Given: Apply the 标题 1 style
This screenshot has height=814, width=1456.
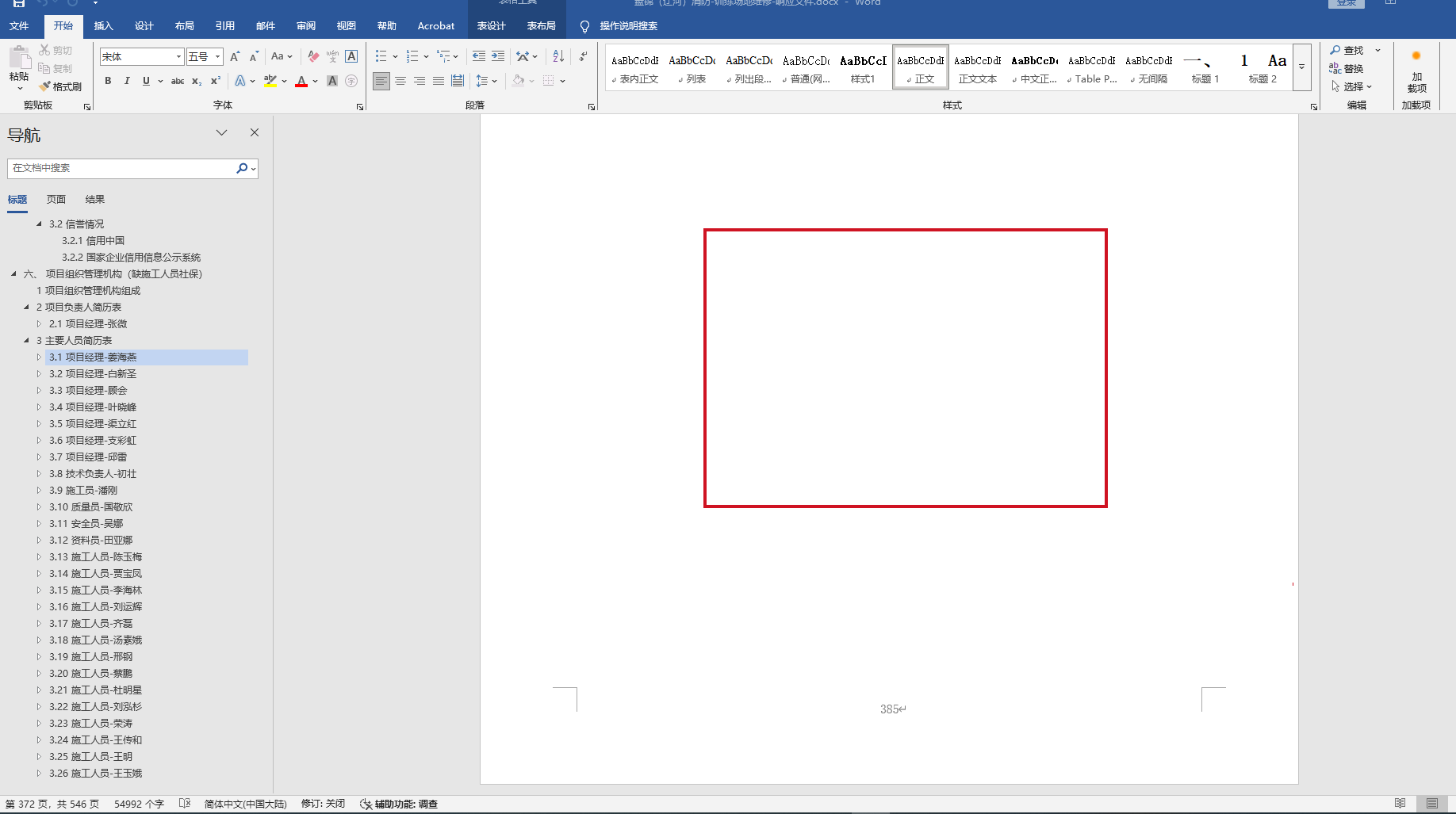Looking at the screenshot, I should click(x=1205, y=67).
